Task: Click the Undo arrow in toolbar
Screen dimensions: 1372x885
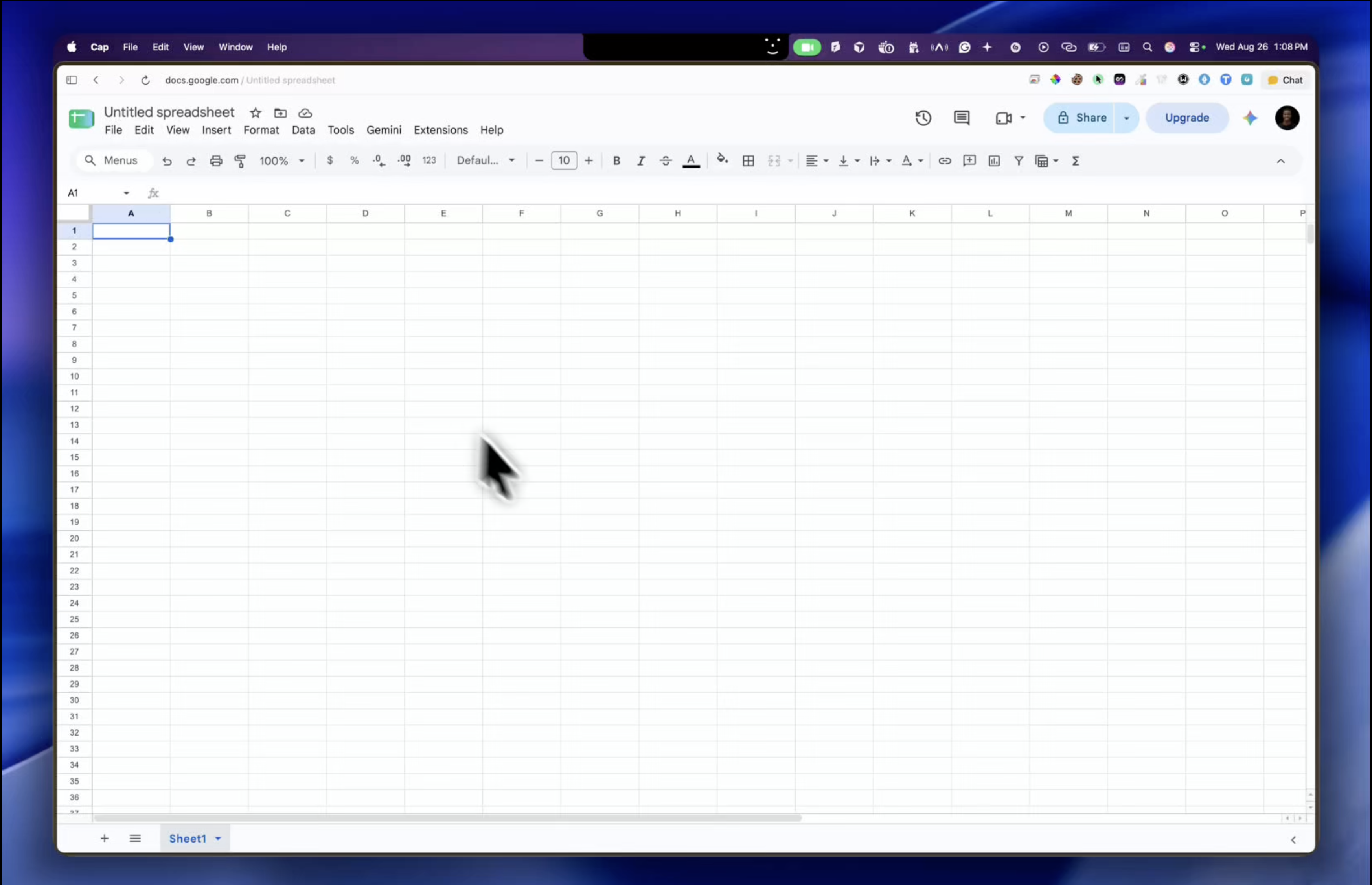Action: pyautogui.click(x=167, y=161)
